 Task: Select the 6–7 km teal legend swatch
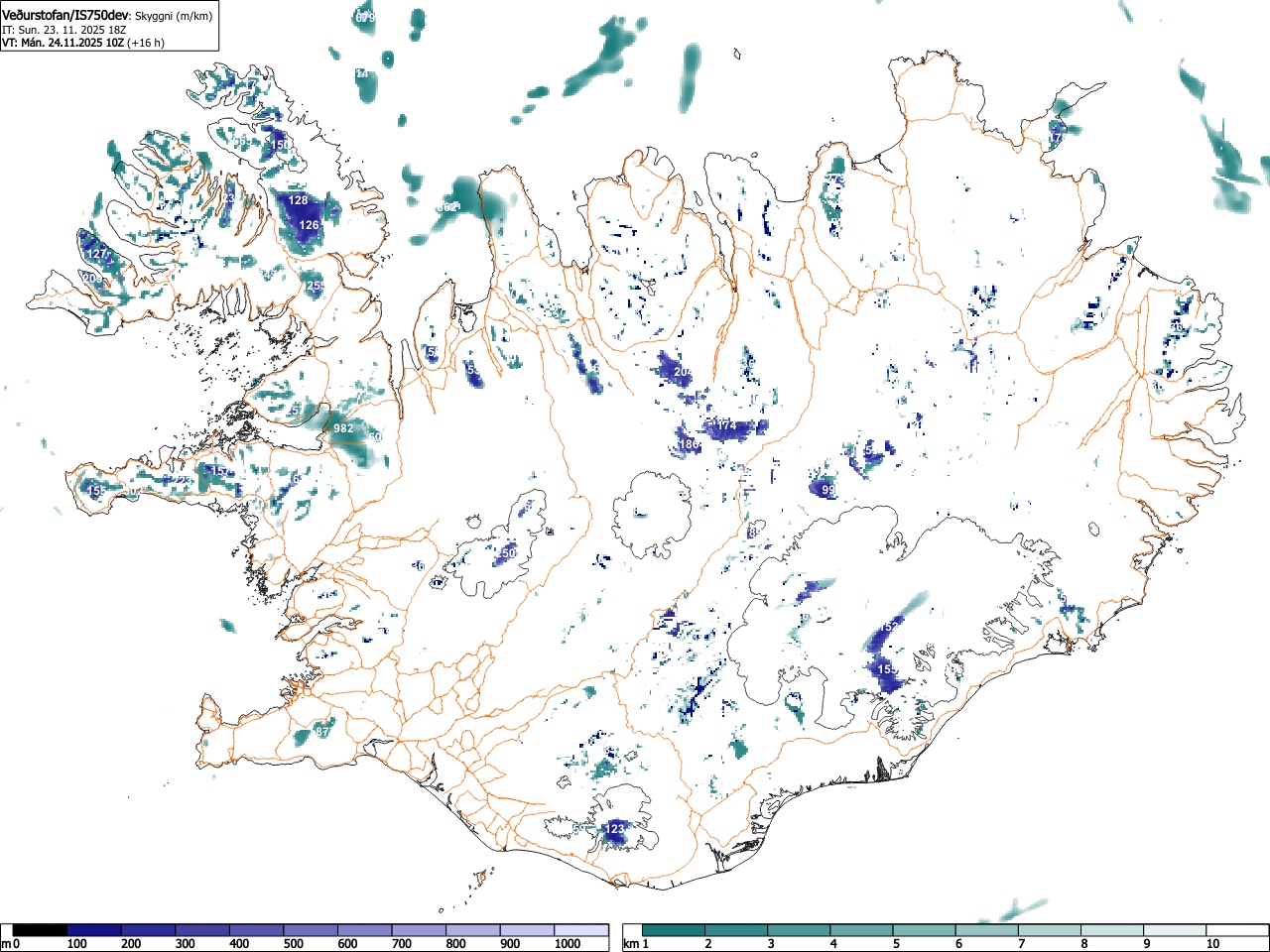986,930
